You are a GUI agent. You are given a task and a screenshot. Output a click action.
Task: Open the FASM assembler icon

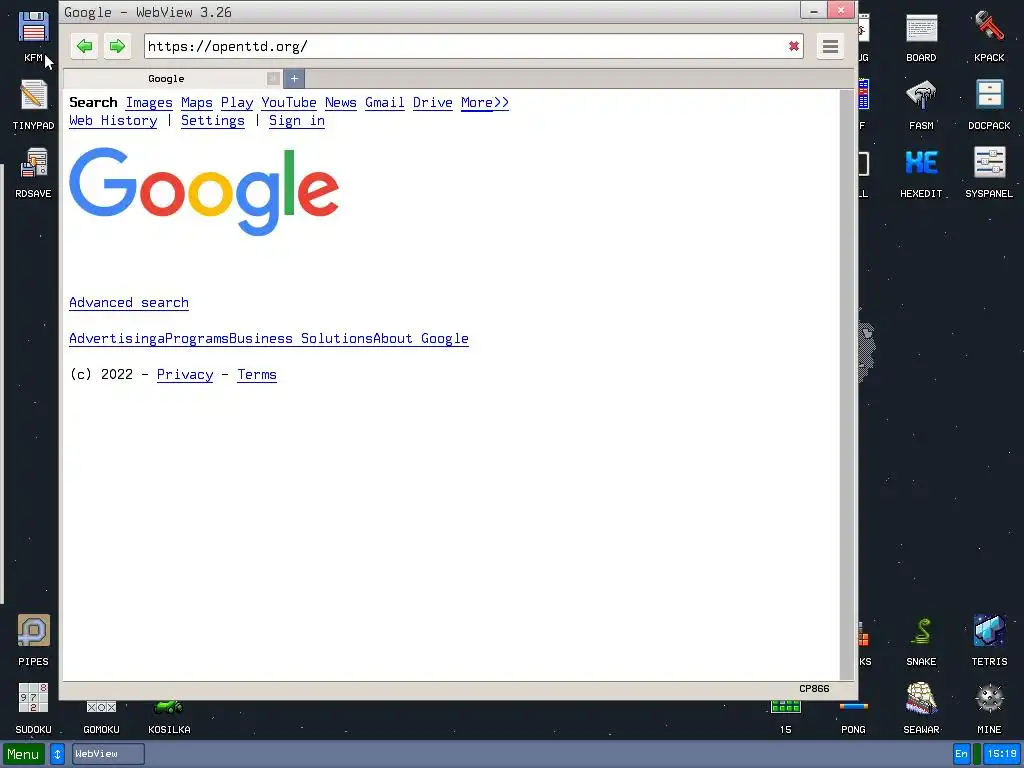921,104
